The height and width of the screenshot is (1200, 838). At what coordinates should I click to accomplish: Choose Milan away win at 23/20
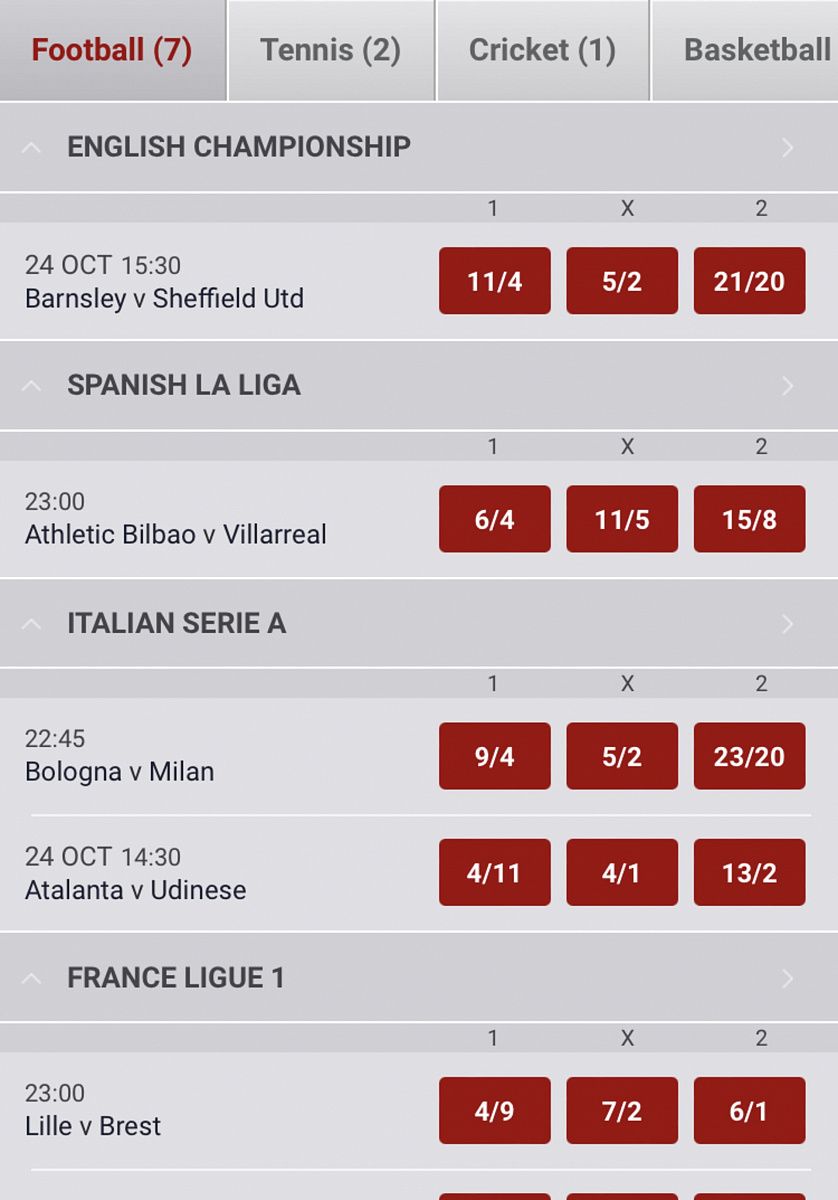point(749,756)
